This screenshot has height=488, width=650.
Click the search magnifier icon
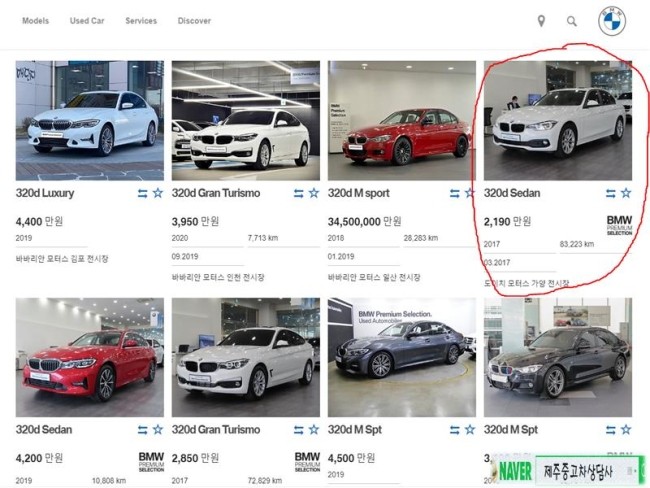click(572, 21)
